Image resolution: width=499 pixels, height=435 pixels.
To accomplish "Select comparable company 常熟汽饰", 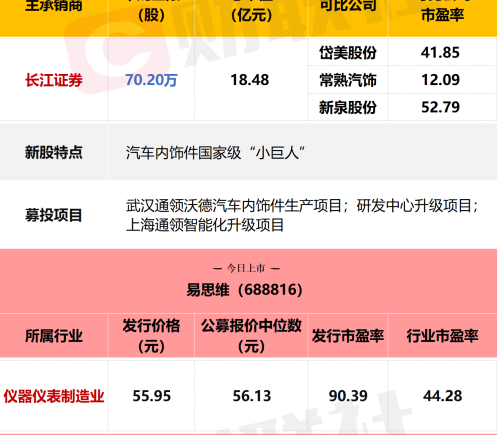I will tap(348, 80).
